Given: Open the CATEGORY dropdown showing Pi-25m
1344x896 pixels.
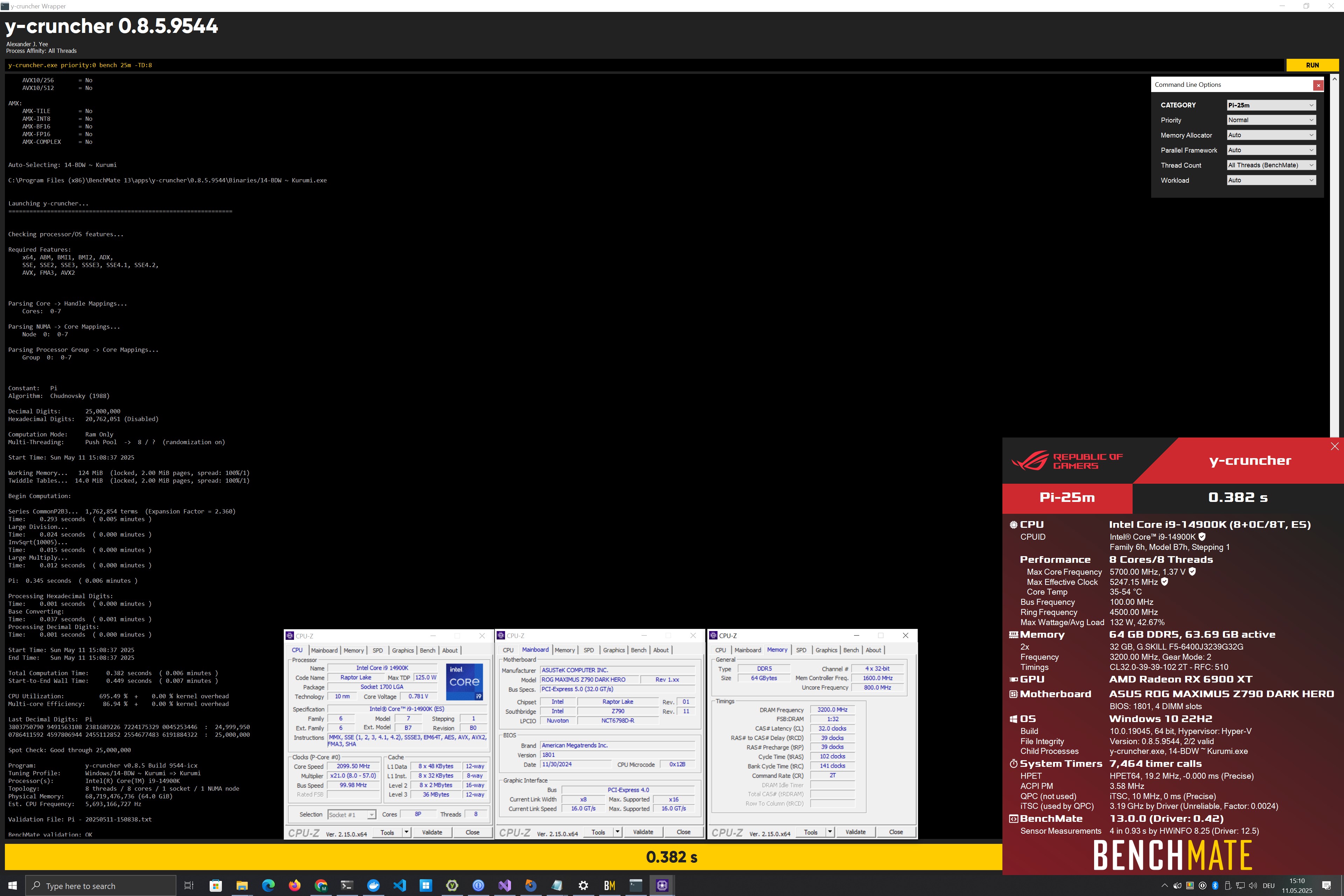Looking at the screenshot, I should coord(1271,105).
